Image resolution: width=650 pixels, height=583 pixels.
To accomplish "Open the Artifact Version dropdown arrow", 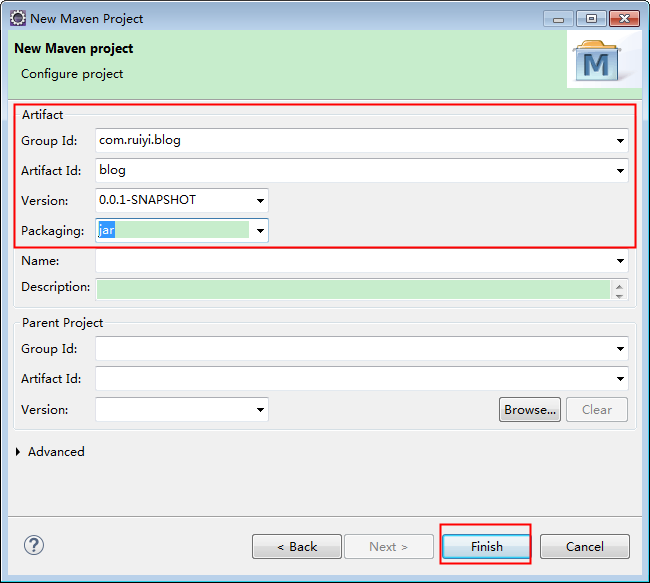I will 260,201.
